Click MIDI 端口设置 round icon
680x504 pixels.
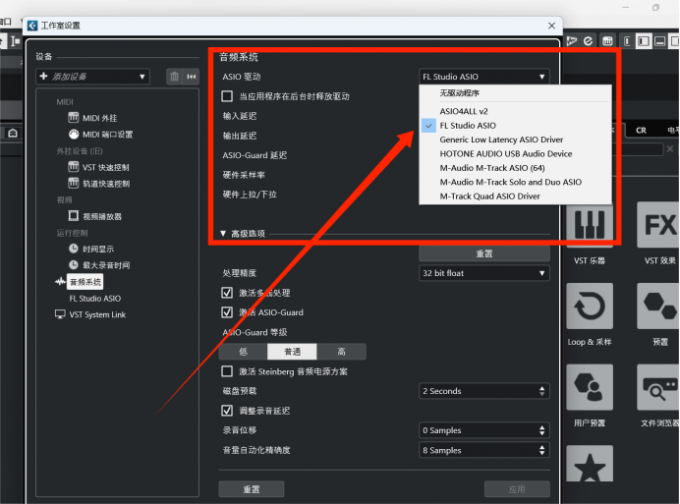[73, 134]
